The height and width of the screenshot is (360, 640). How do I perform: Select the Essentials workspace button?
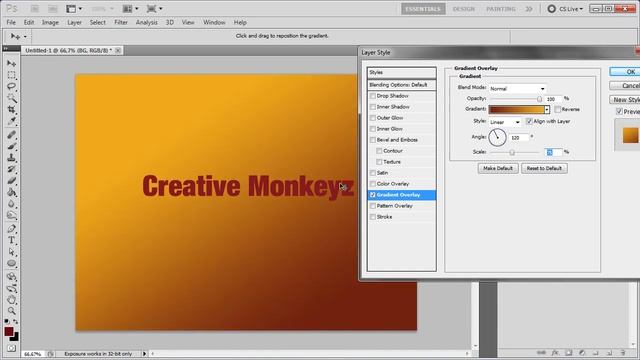click(423, 9)
